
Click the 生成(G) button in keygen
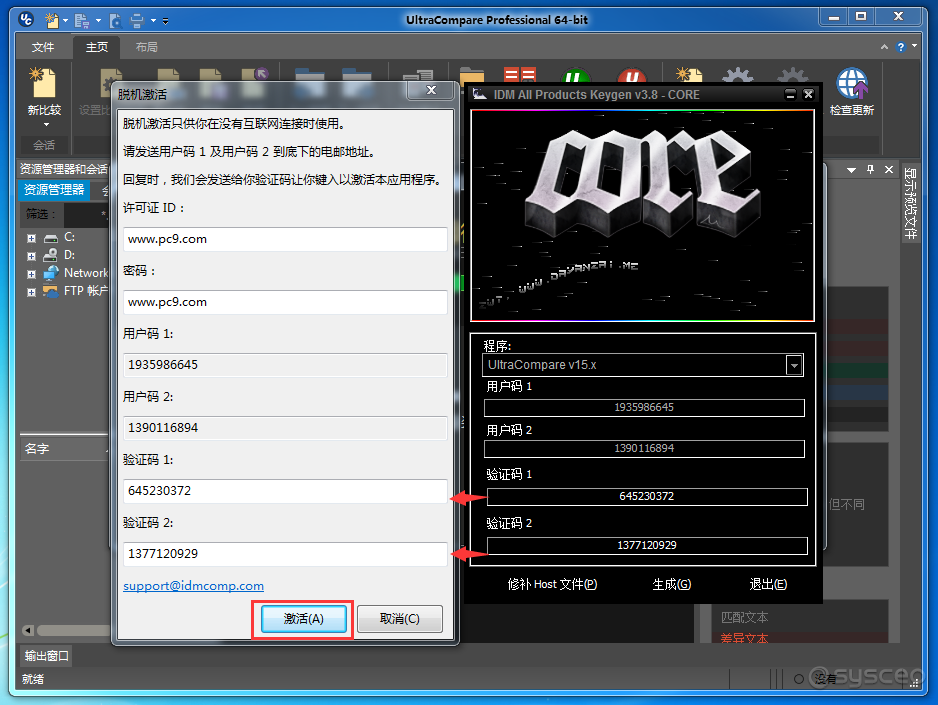(x=671, y=584)
